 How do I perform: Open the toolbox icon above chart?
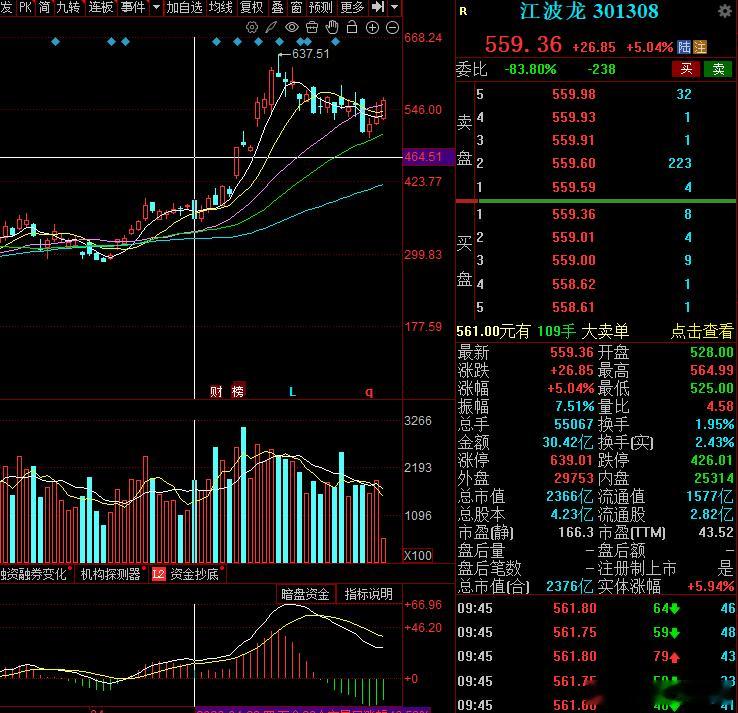point(312,27)
